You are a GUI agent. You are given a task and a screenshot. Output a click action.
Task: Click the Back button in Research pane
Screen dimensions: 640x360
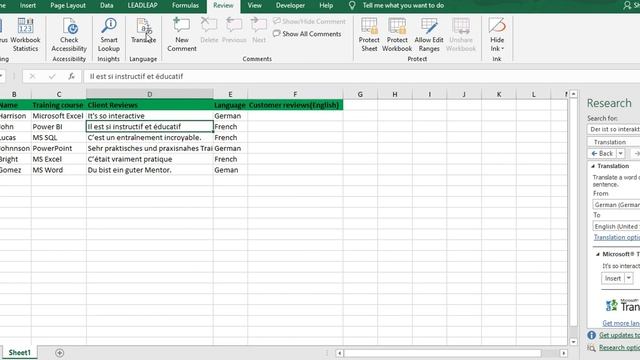click(602, 153)
